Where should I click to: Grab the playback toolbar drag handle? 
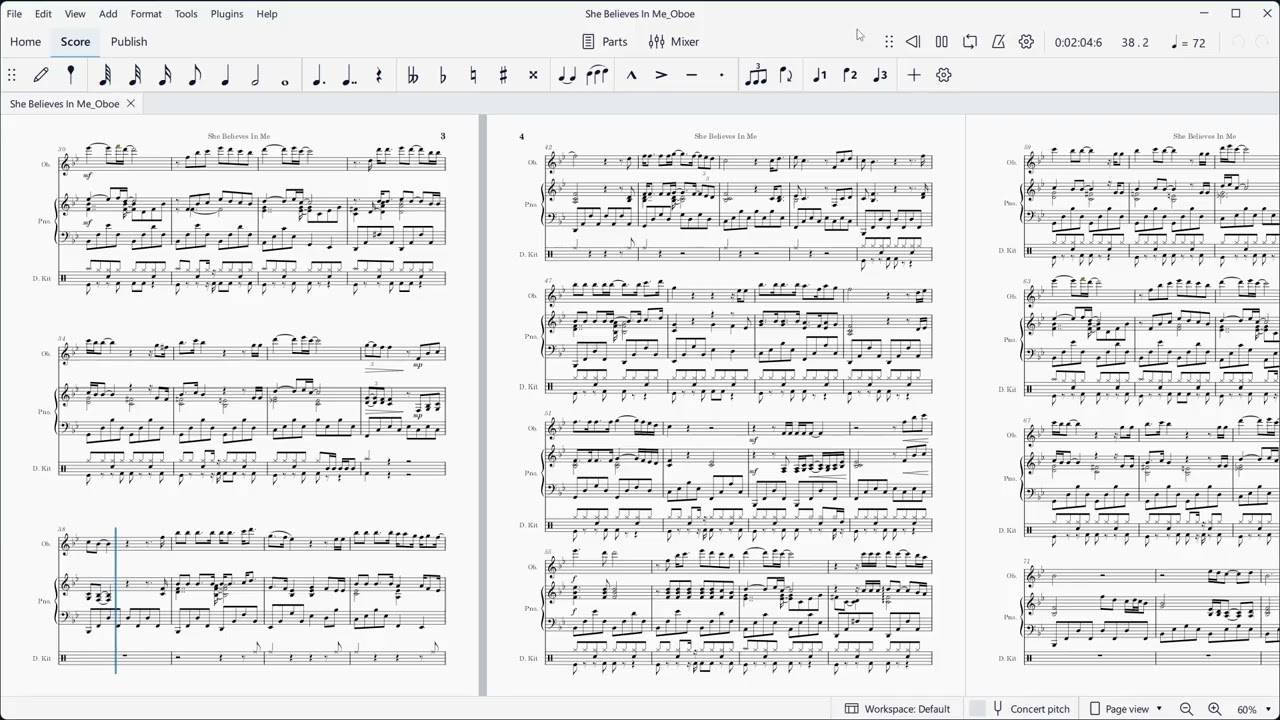[x=889, y=42]
